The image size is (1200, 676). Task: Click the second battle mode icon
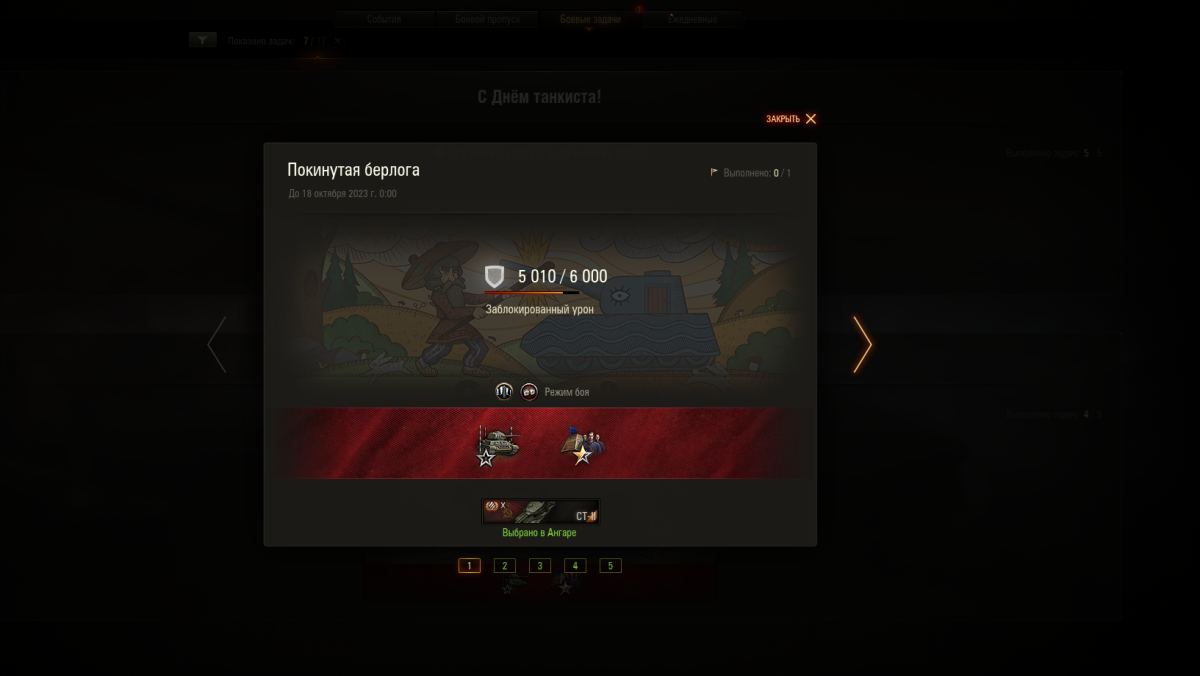tap(529, 392)
